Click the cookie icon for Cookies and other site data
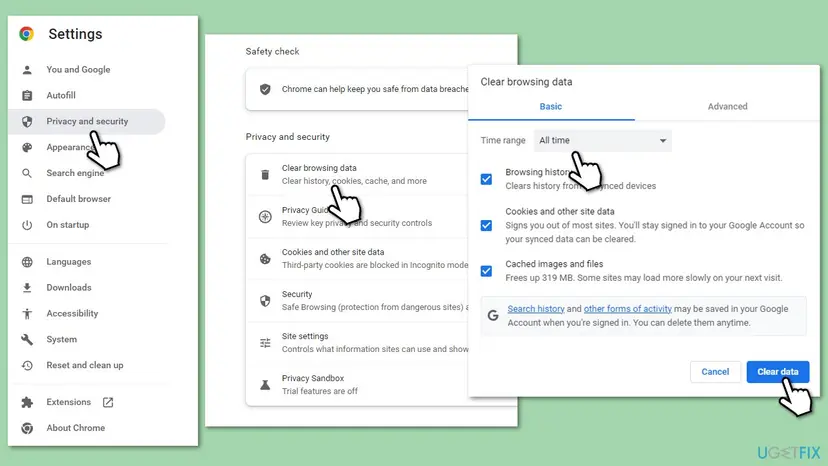Viewport: 828px width, 466px height. tap(265, 259)
